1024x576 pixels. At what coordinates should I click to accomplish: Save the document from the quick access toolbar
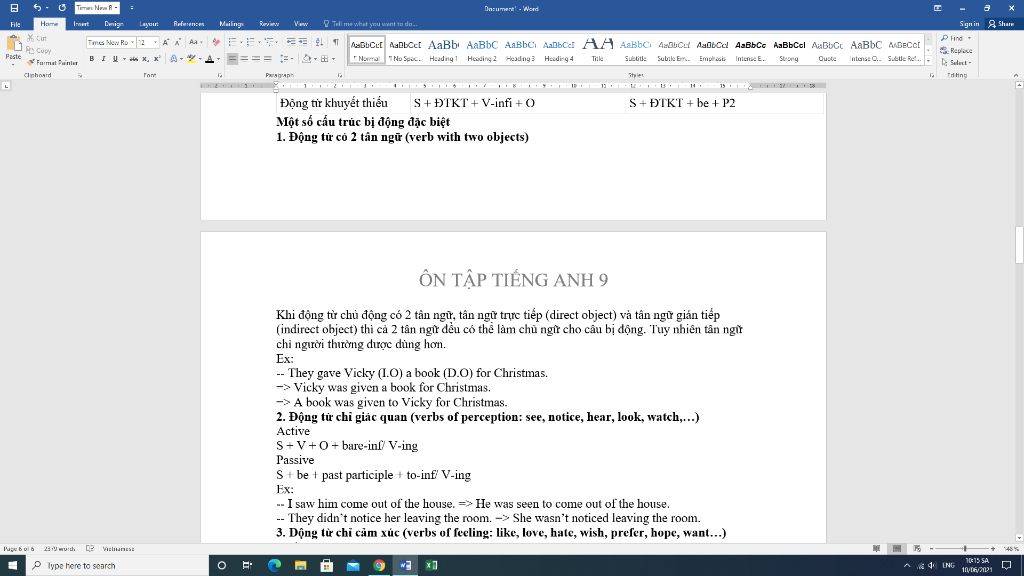pos(14,8)
